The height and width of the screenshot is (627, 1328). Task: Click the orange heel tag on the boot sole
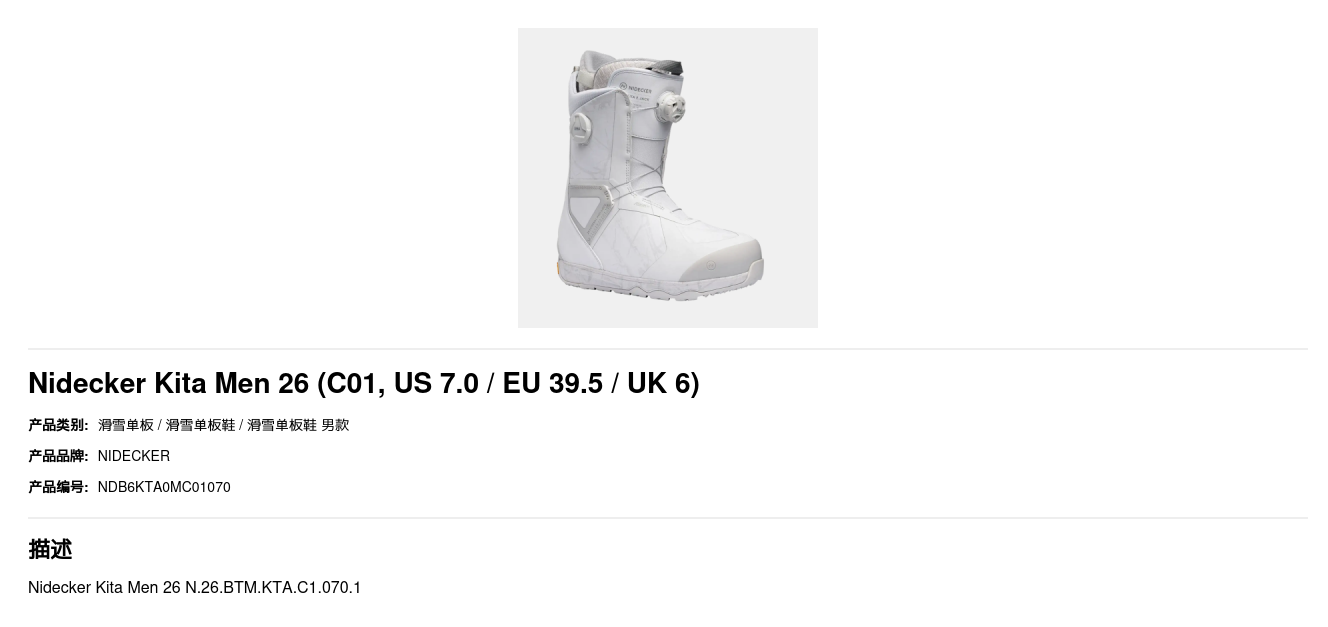tap(558, 269)
